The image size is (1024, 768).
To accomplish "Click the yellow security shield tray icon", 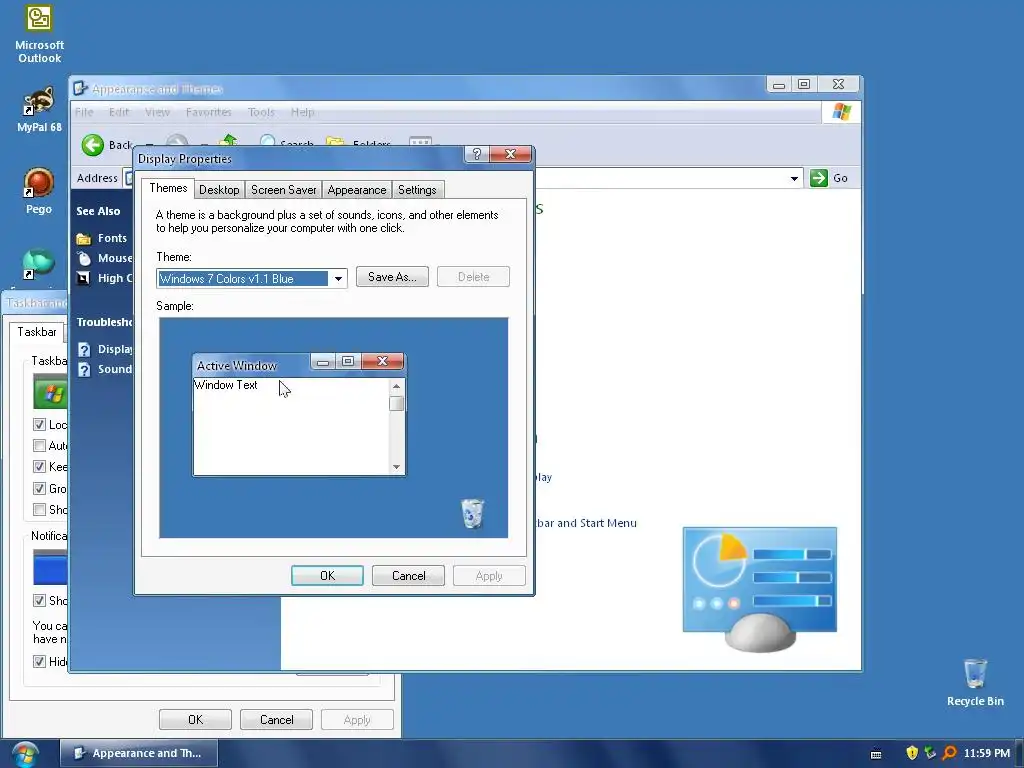I will pos(912,753).
